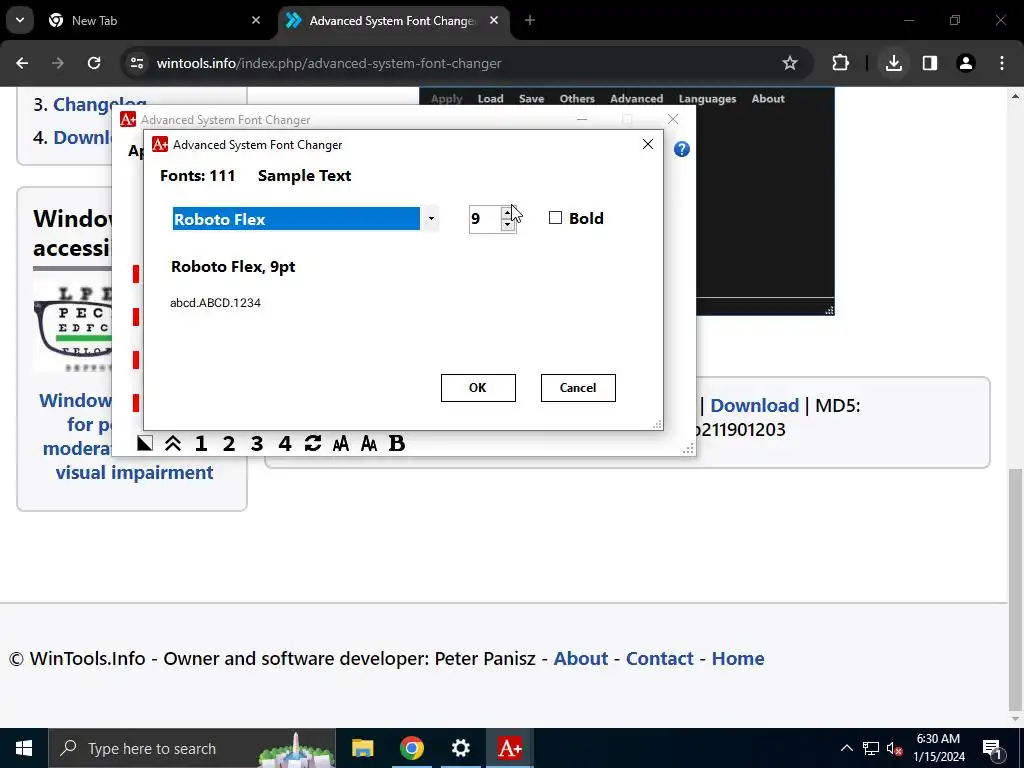The image size is (1024, 768).
Task: Click the font size field showing 9
Action: click(485, 219)
